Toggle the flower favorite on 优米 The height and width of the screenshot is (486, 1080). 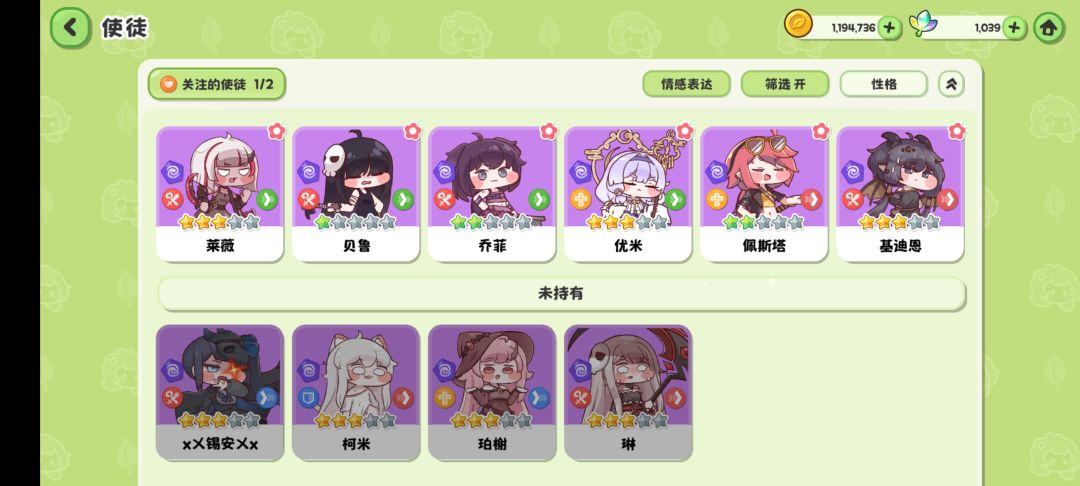[x=684, y=131]
